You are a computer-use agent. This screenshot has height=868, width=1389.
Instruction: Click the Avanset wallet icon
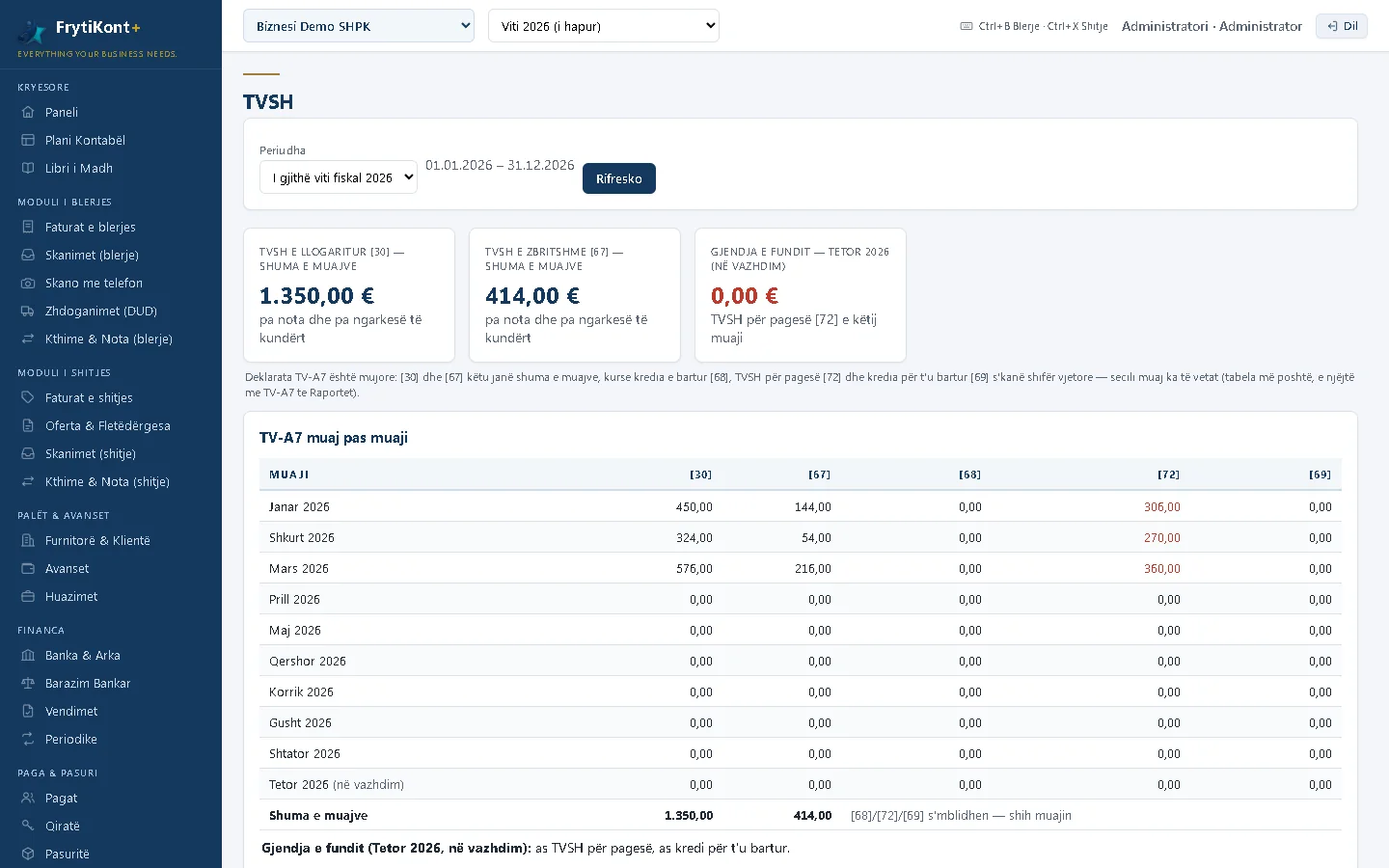[28, 568]
